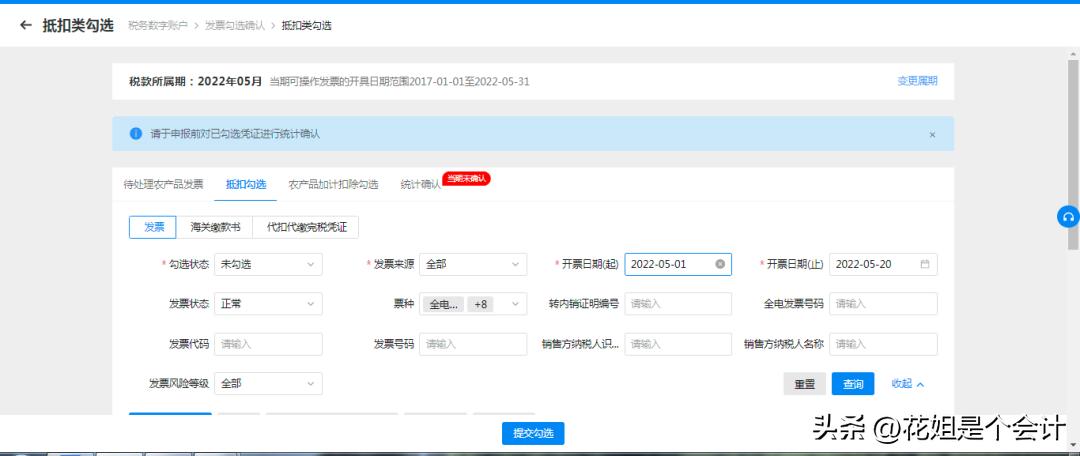Click the 全电... ticket type tag
The height and width of the screenshot is (456, 1080).
[x=443, y=304]
